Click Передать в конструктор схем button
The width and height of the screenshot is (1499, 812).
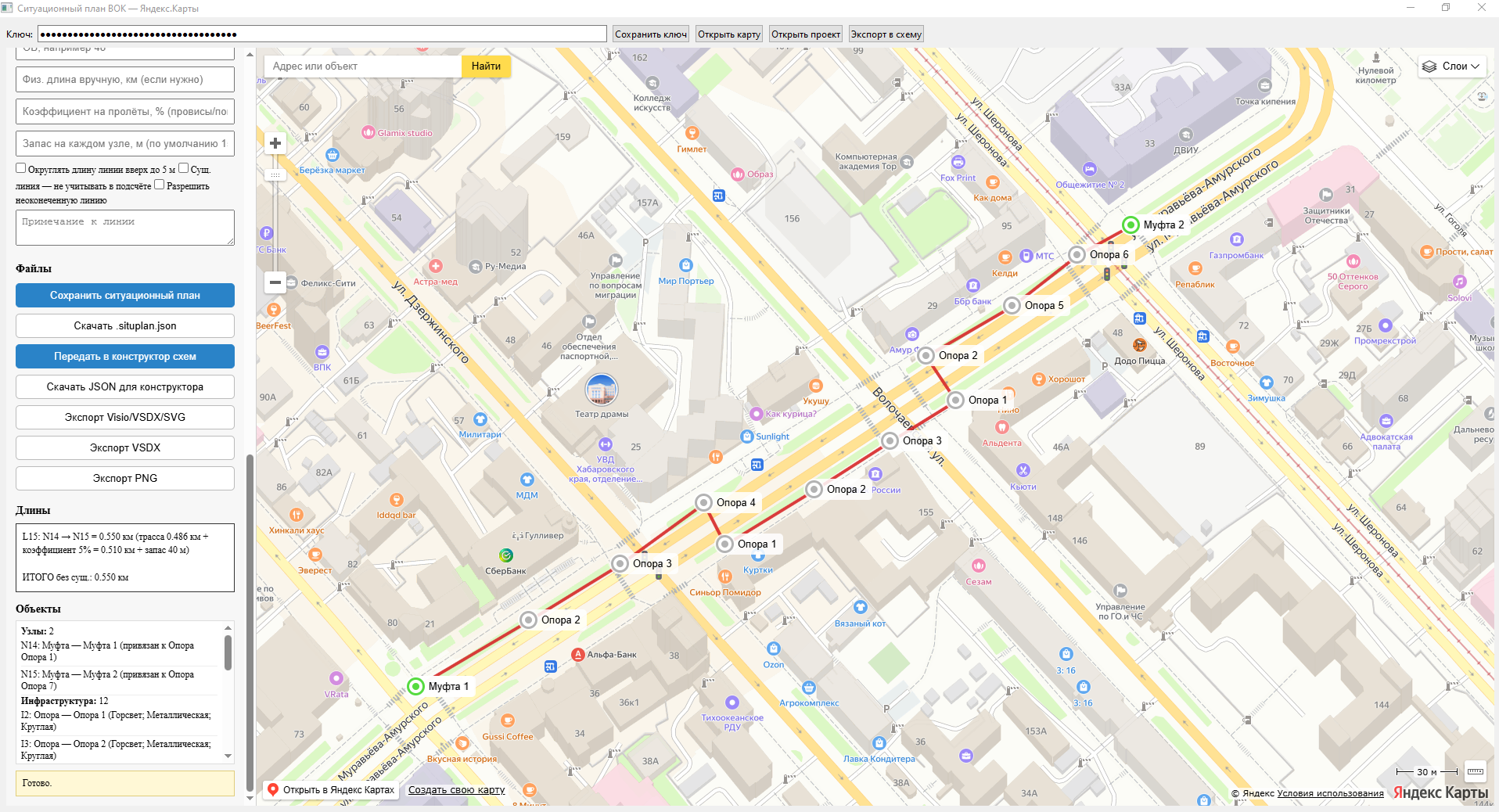[125, 357]
